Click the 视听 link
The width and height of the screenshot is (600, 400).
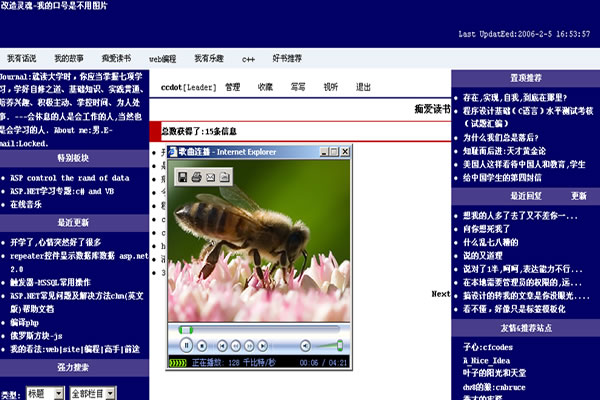(331, 87)
